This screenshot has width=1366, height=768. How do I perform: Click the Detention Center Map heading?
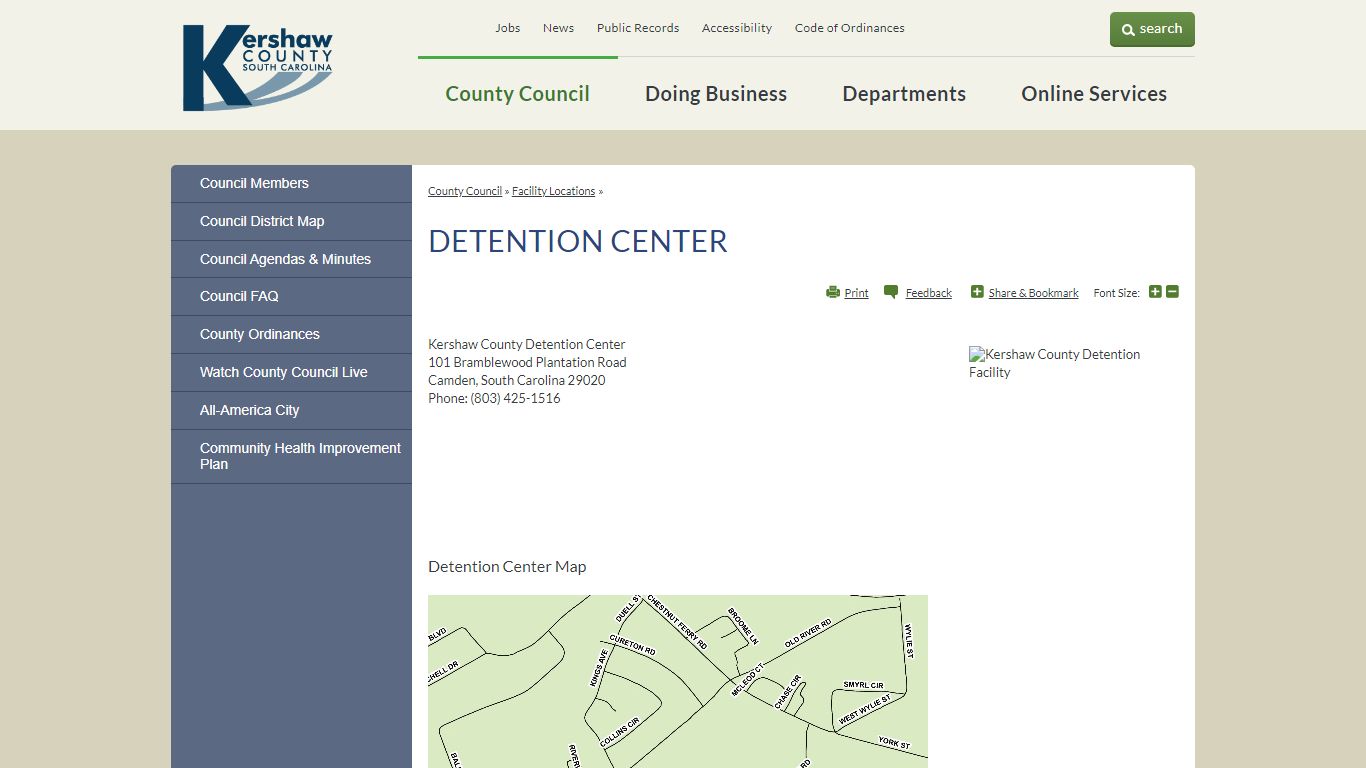(507, 567)
